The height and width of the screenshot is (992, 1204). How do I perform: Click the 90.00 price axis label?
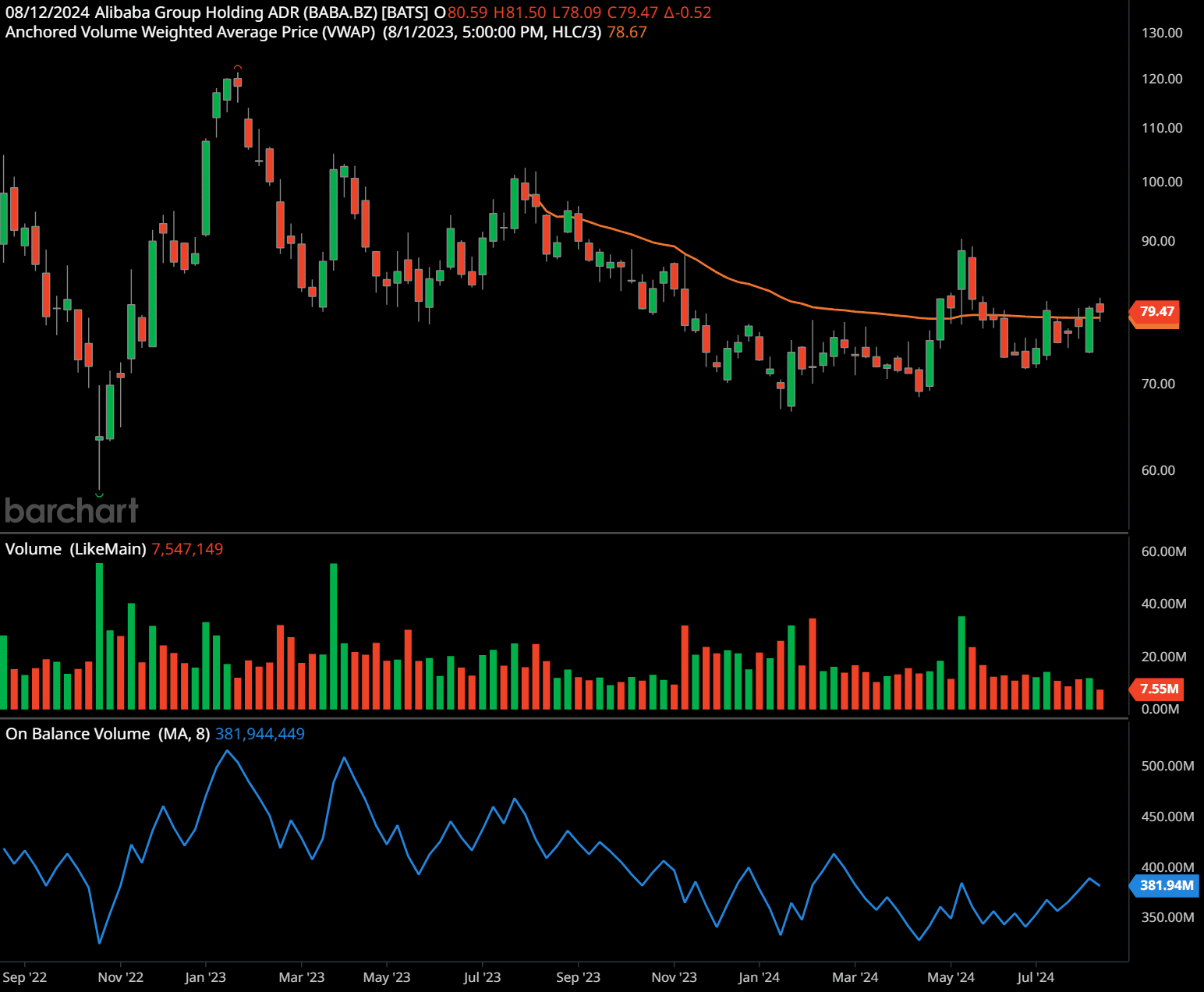[1158, 241]
